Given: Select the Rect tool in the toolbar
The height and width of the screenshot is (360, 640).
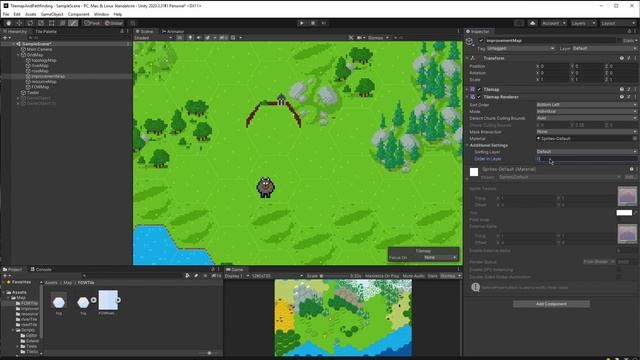Looking at the screenshot, I should (51, 23).
